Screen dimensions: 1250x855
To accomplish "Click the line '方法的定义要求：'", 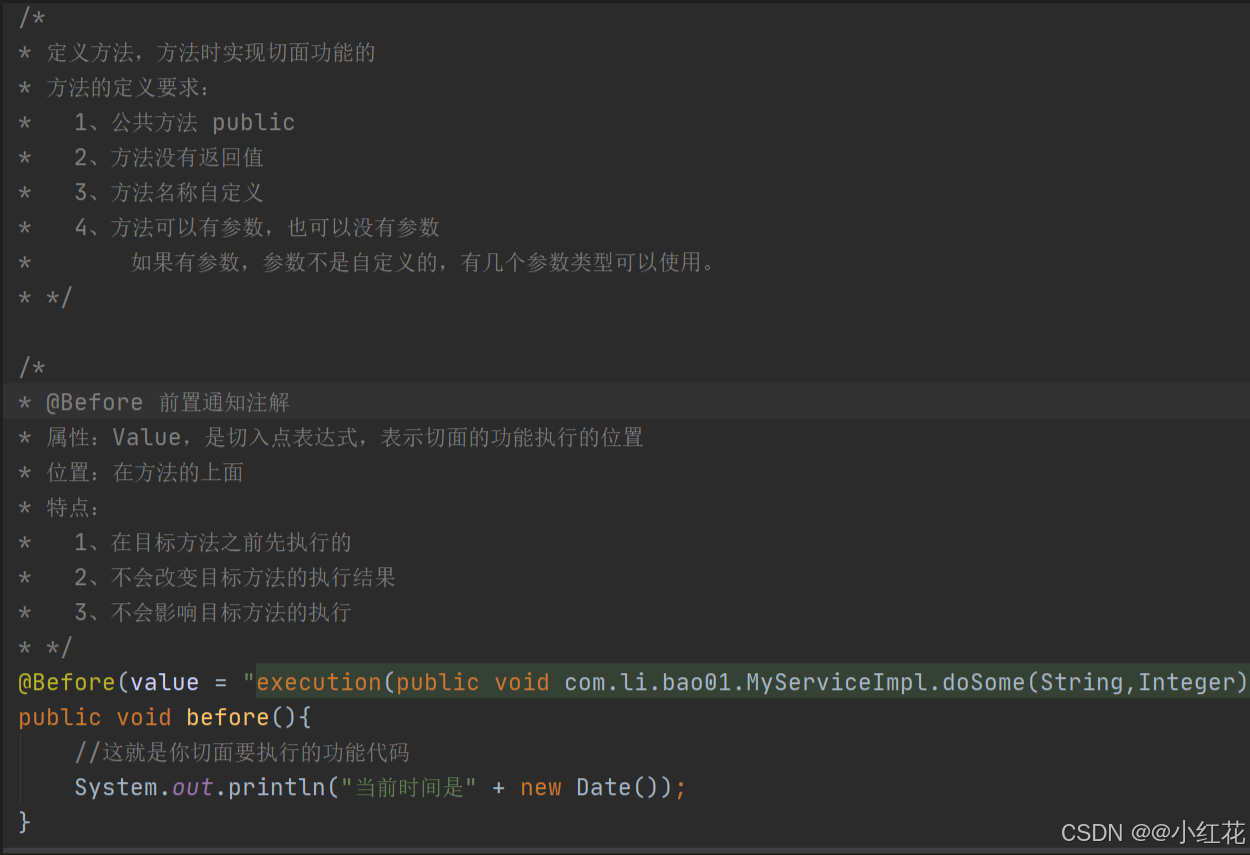I will click(129, 88).
